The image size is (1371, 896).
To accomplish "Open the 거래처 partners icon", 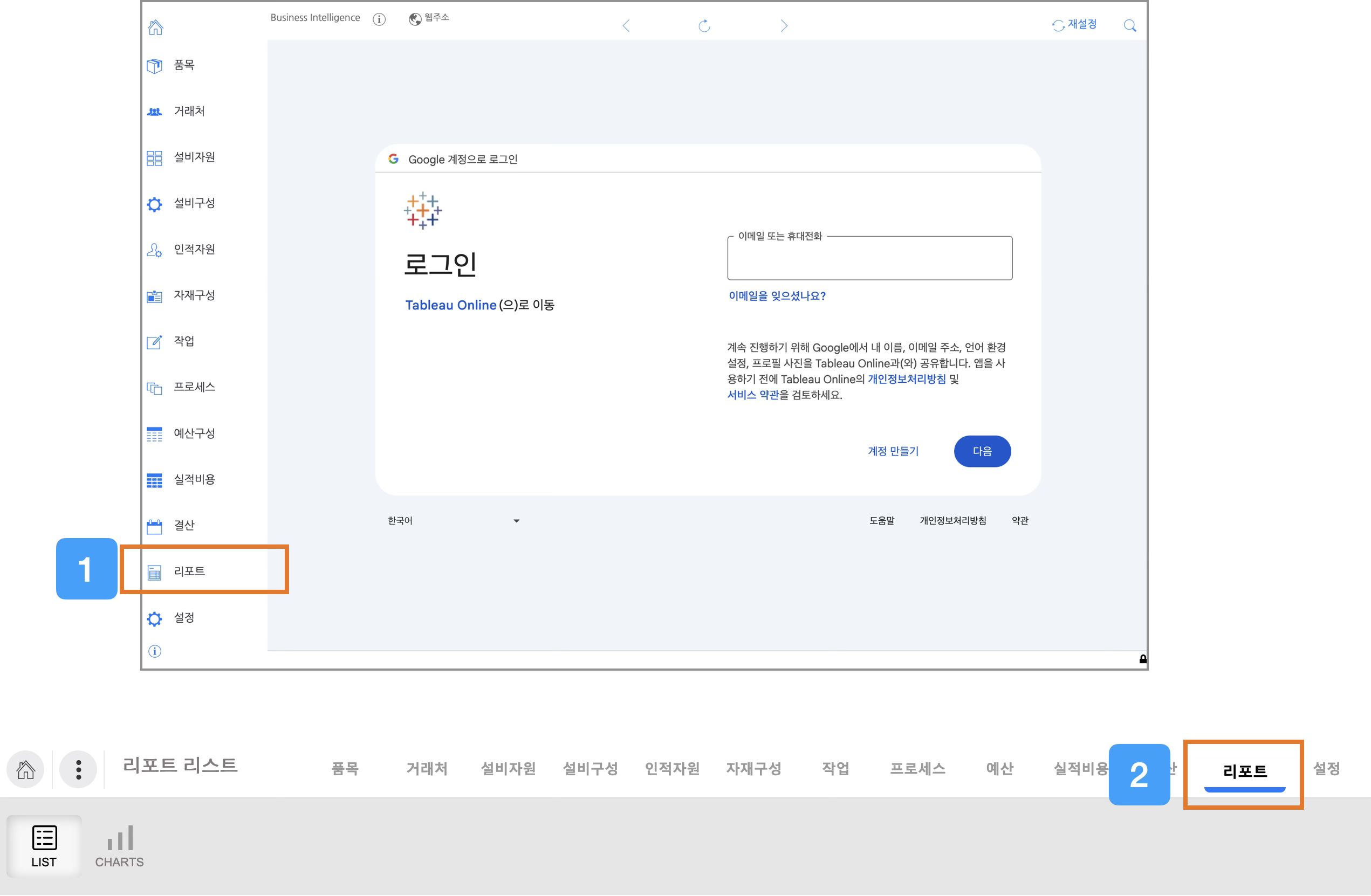I will [154, 112].
